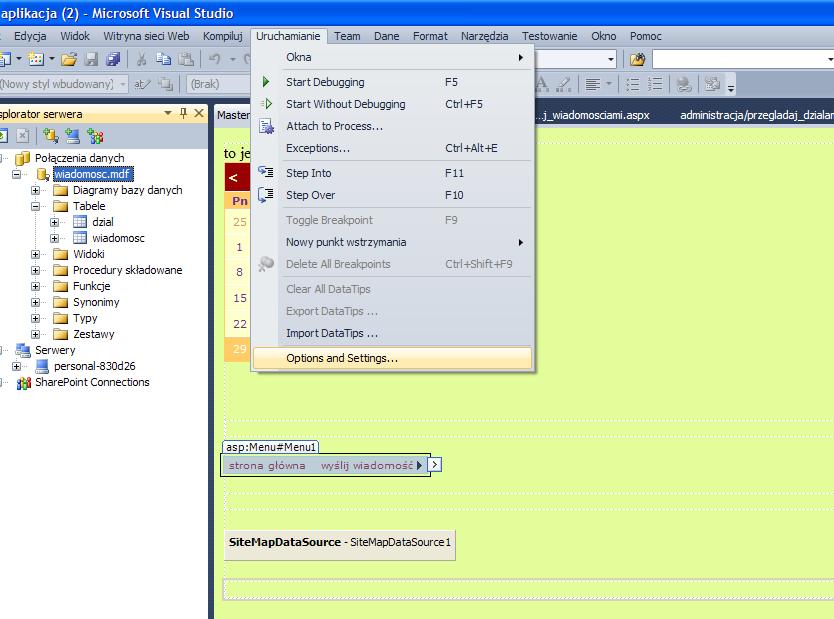Expand the dzial table node

(x=54, y=222)
